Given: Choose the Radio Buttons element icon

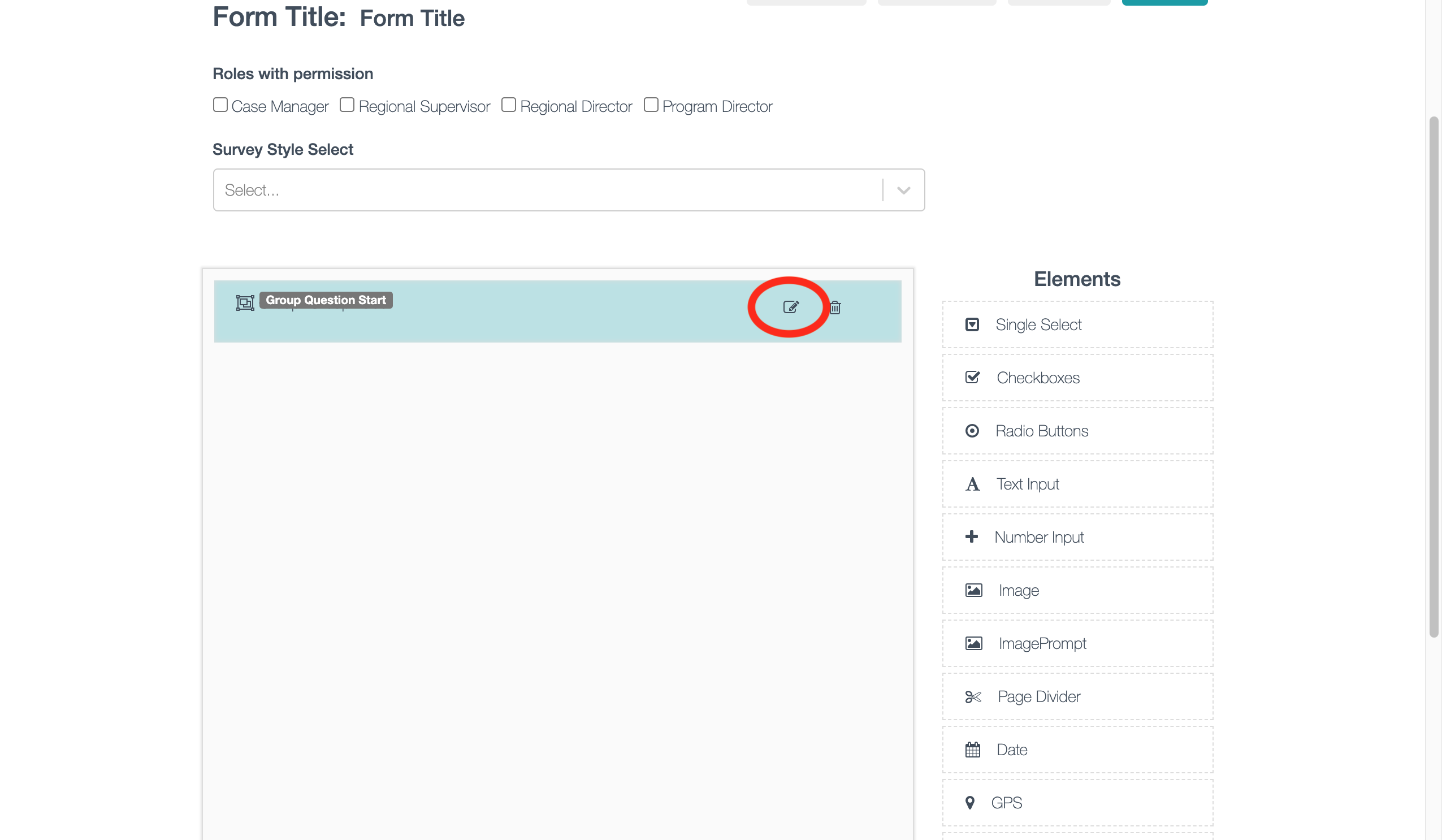Looking at the screenshot, I should tap(972, 431).
